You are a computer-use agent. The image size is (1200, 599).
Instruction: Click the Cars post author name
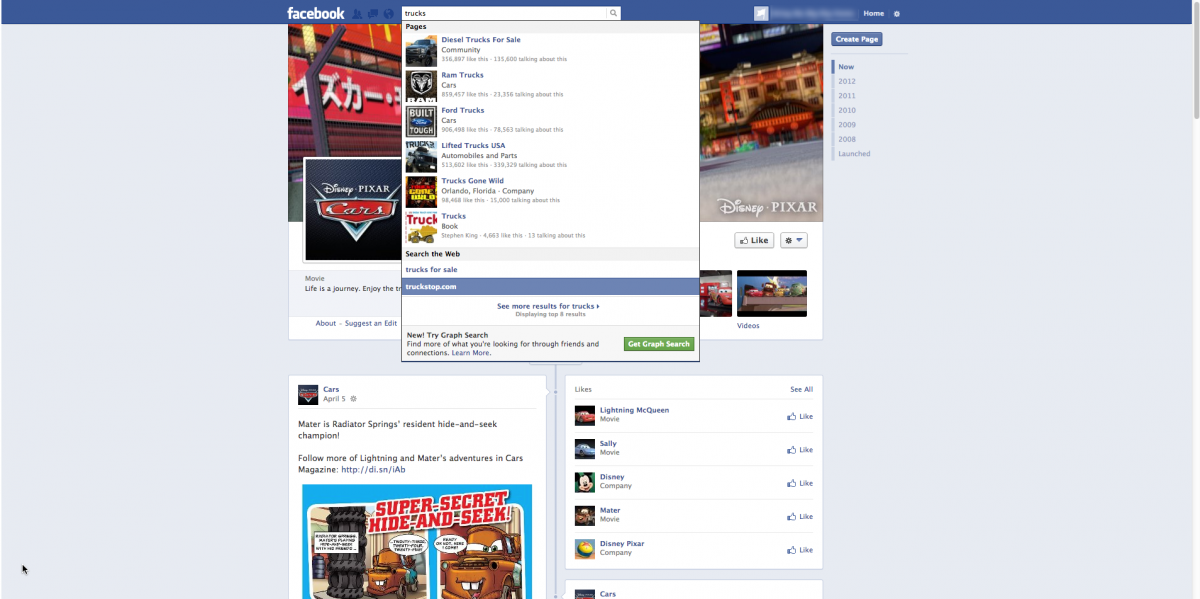click(331, 389)
